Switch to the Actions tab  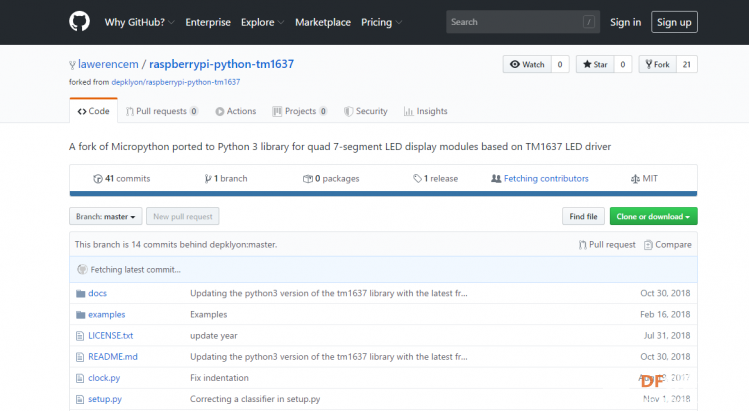click(x=235, y=111)
